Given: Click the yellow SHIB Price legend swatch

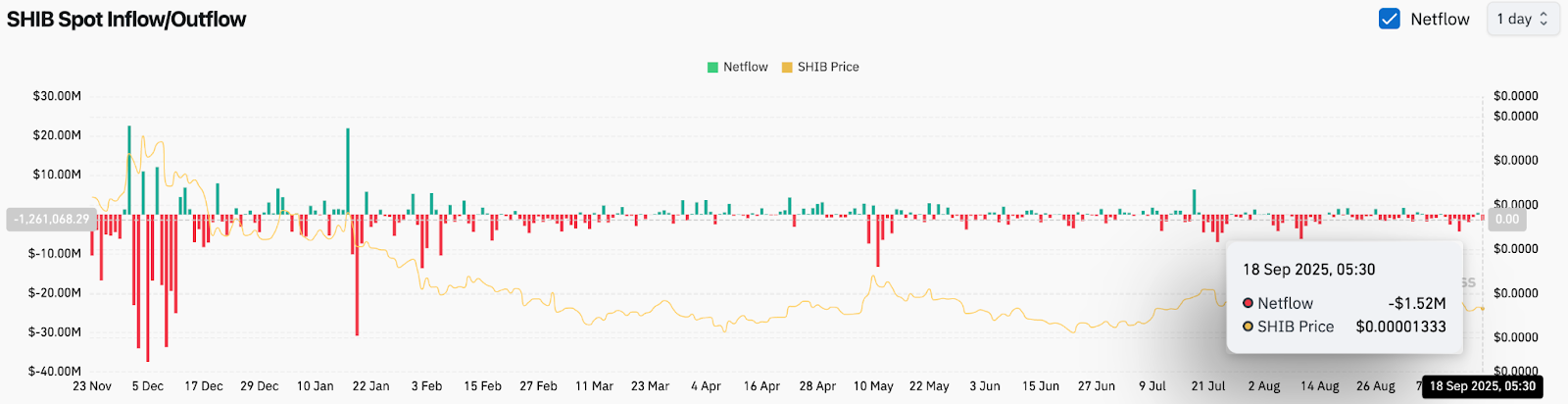Looking at the screenshot, I should click(x=787, y=68).
